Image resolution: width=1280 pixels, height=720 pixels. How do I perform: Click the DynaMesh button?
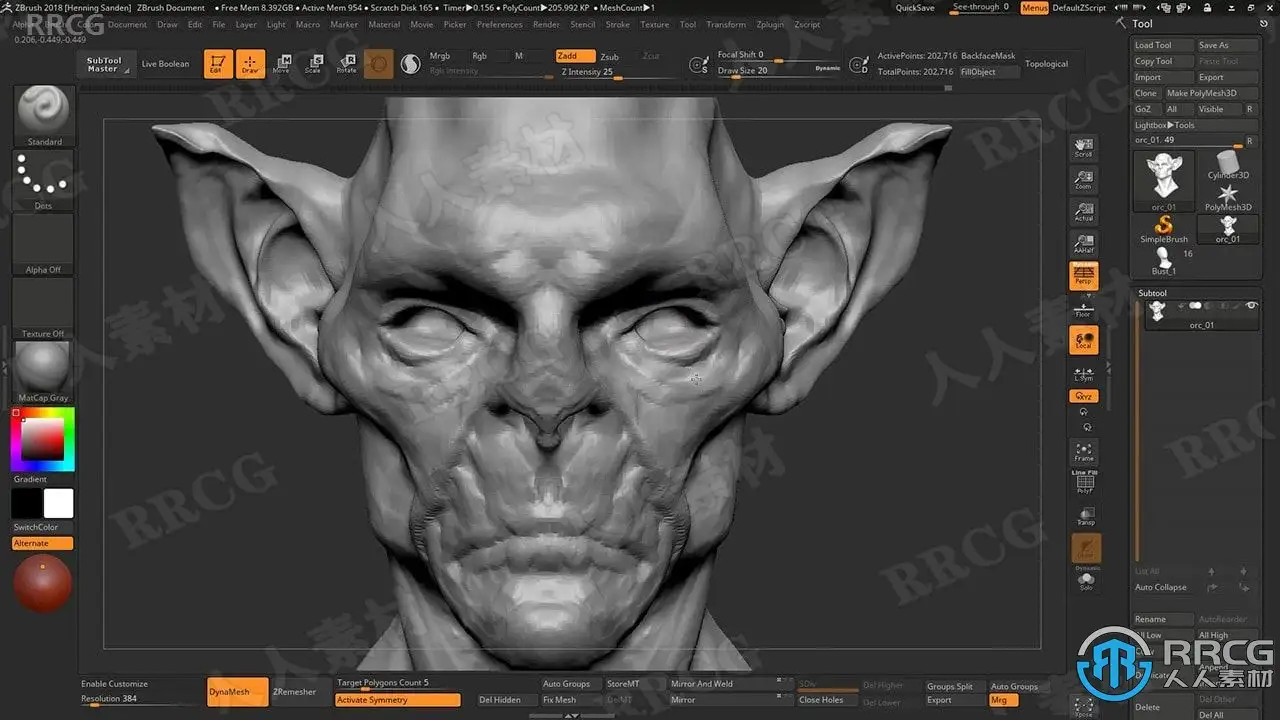click(237, 692)
